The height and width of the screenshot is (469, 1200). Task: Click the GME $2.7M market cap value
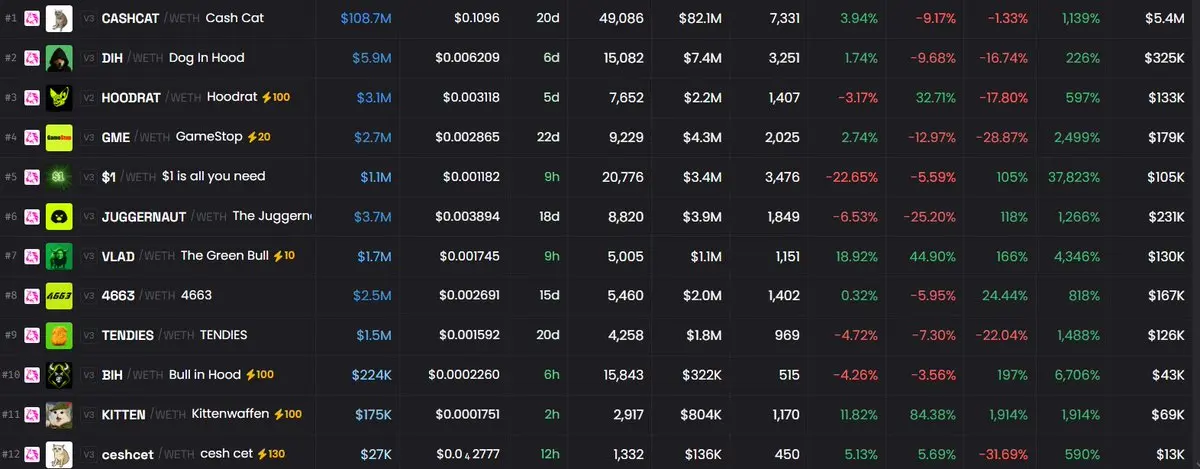click(x=372, y=137)
